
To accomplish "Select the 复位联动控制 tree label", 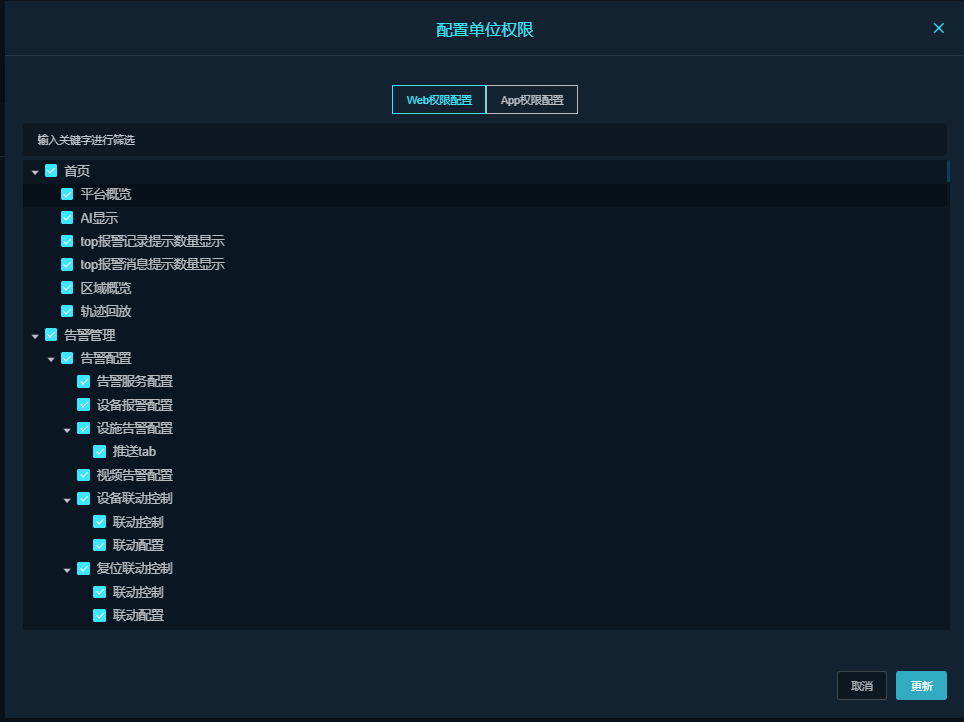I will (135, 568).
